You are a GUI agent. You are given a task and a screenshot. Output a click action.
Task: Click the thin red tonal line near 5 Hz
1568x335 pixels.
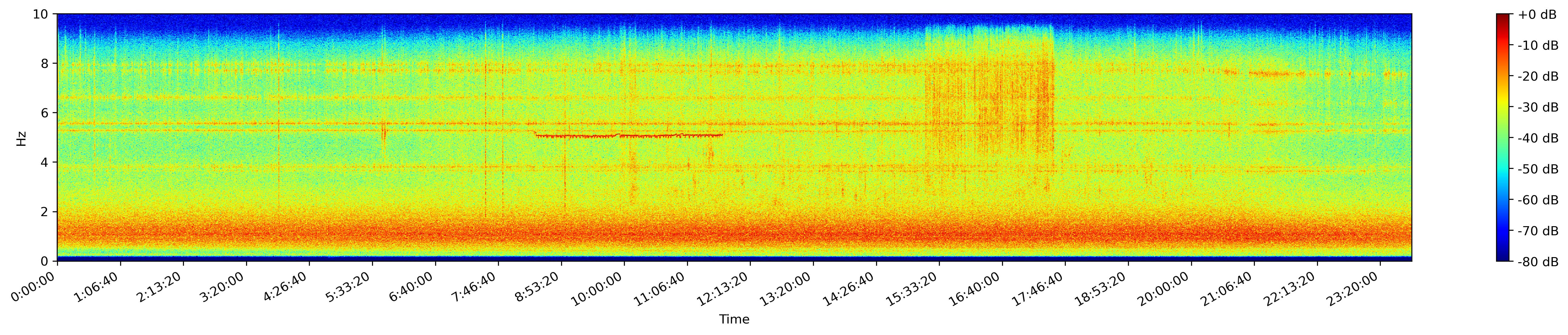[628, 136]
